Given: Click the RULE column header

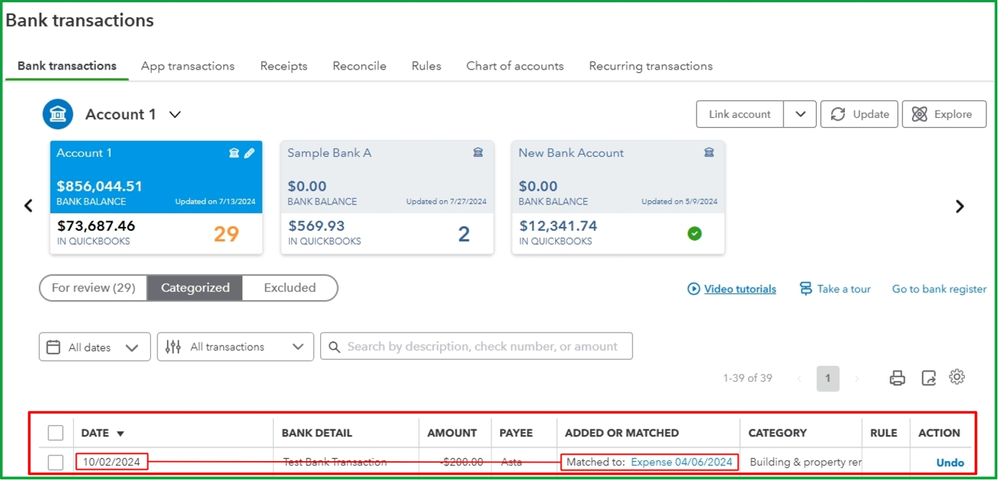Looking at the screenshot, I should pos(883,433).
